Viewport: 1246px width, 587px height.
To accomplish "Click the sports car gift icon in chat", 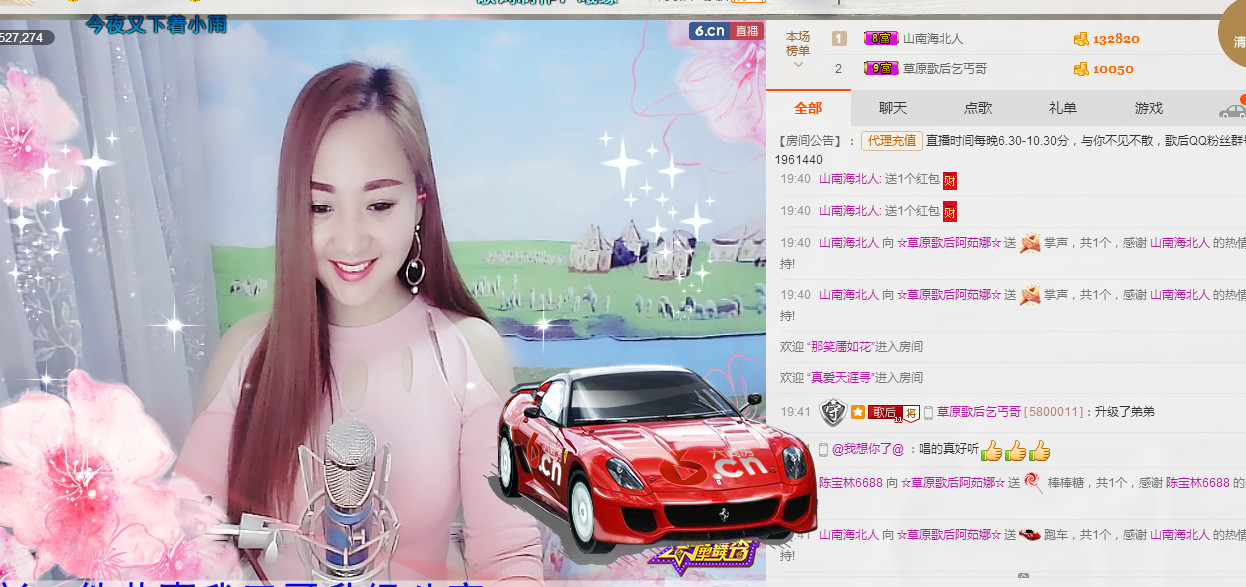I will pos(1030,535).
